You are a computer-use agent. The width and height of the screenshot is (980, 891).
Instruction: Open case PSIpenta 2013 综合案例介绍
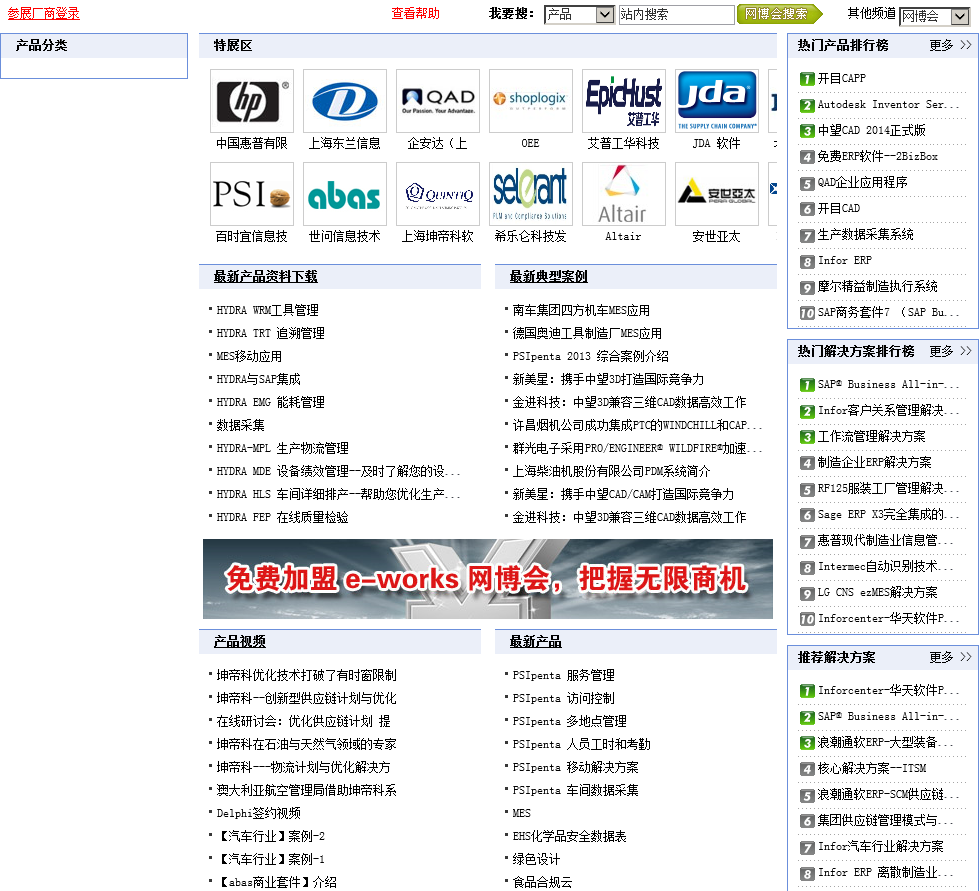click(591, 356)
